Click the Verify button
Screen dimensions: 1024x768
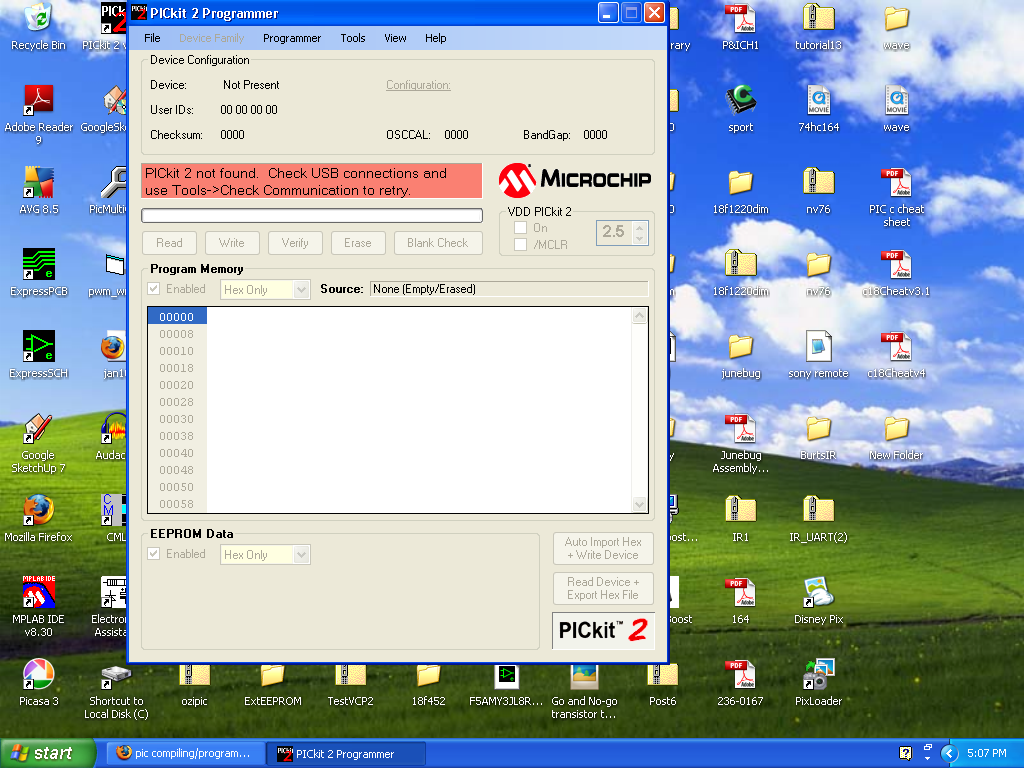tap(295, 243)
